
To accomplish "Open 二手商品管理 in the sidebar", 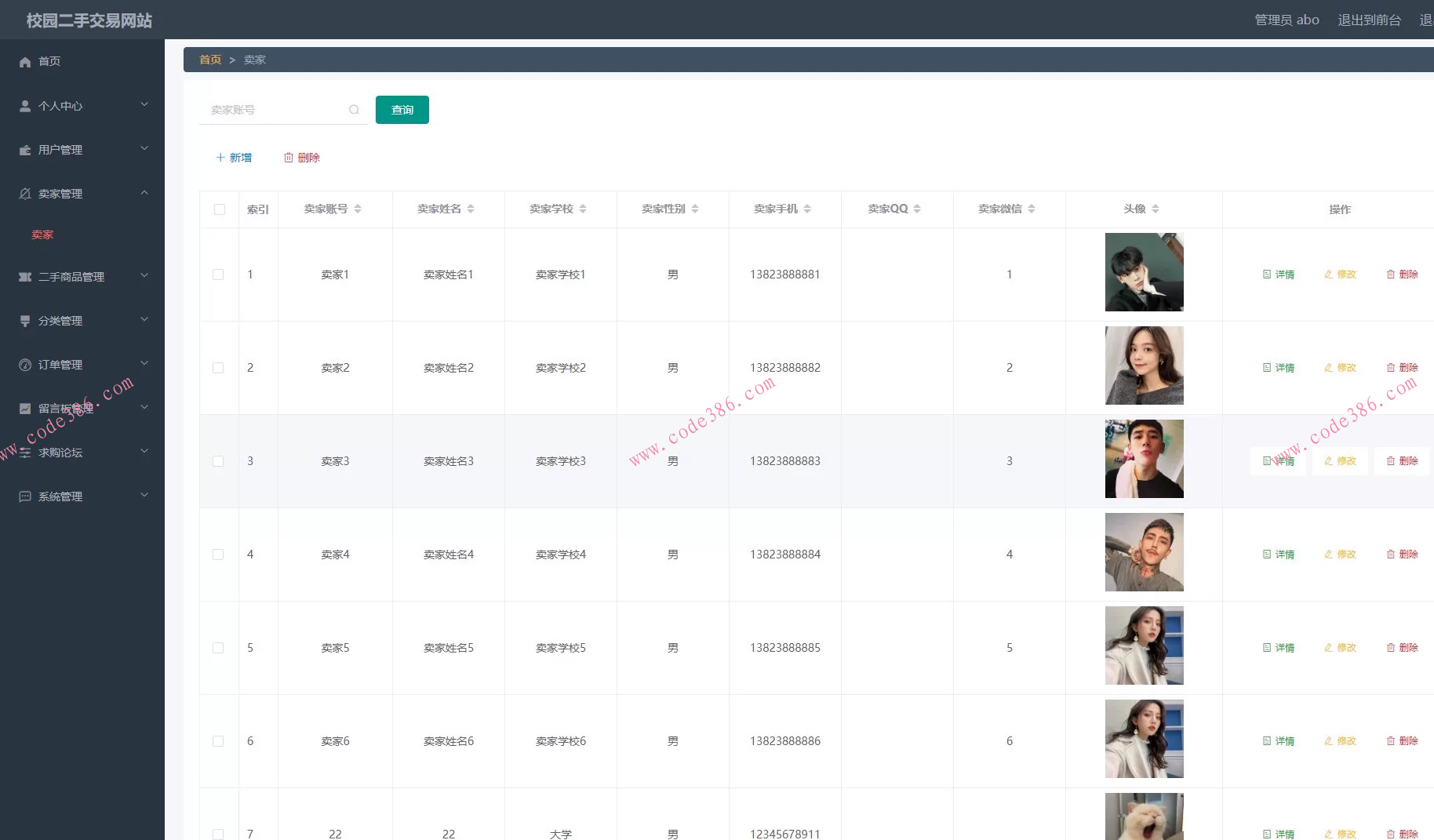I will (71, 277).
